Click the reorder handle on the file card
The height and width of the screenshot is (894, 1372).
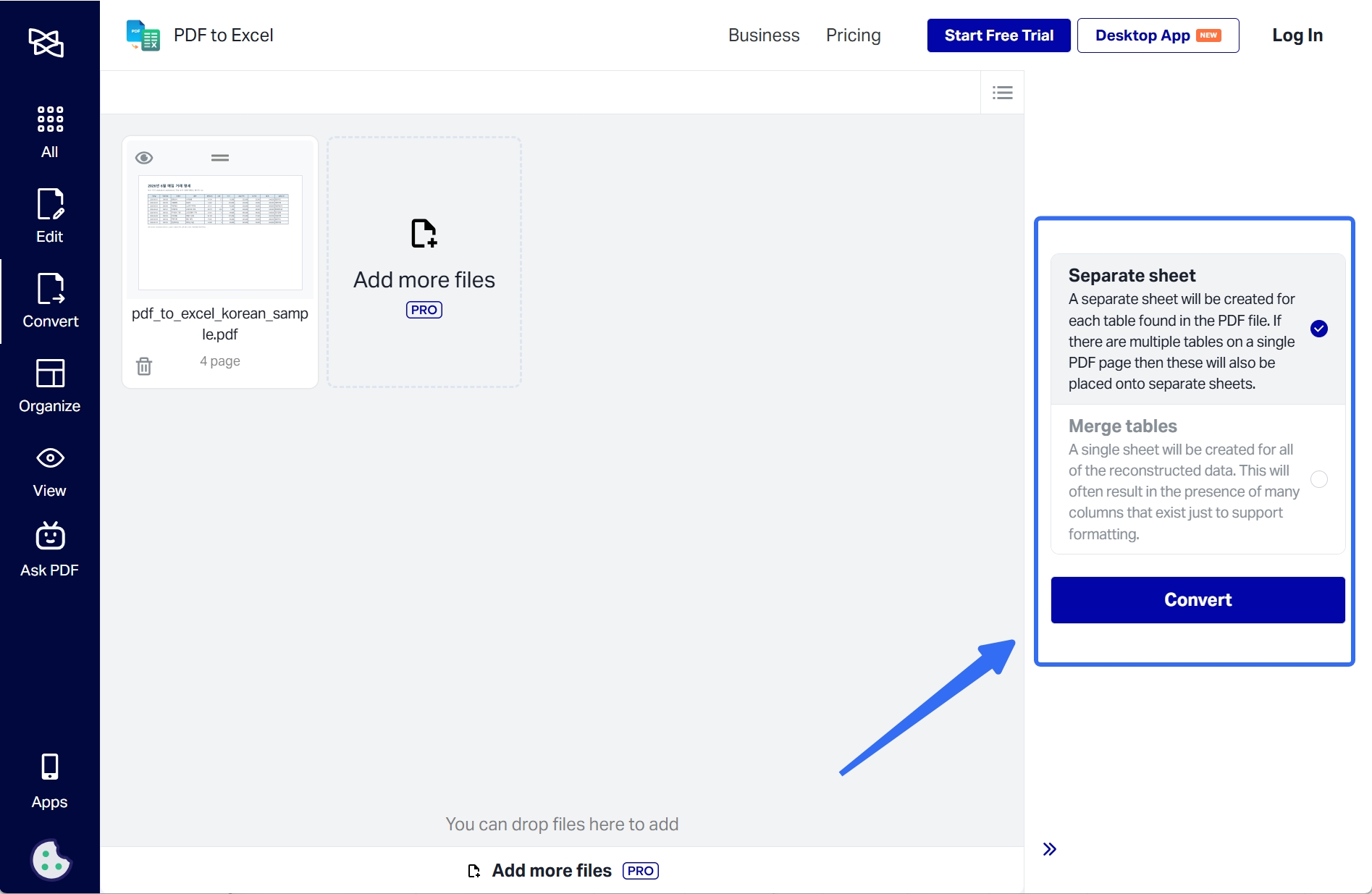click(220, 158)
